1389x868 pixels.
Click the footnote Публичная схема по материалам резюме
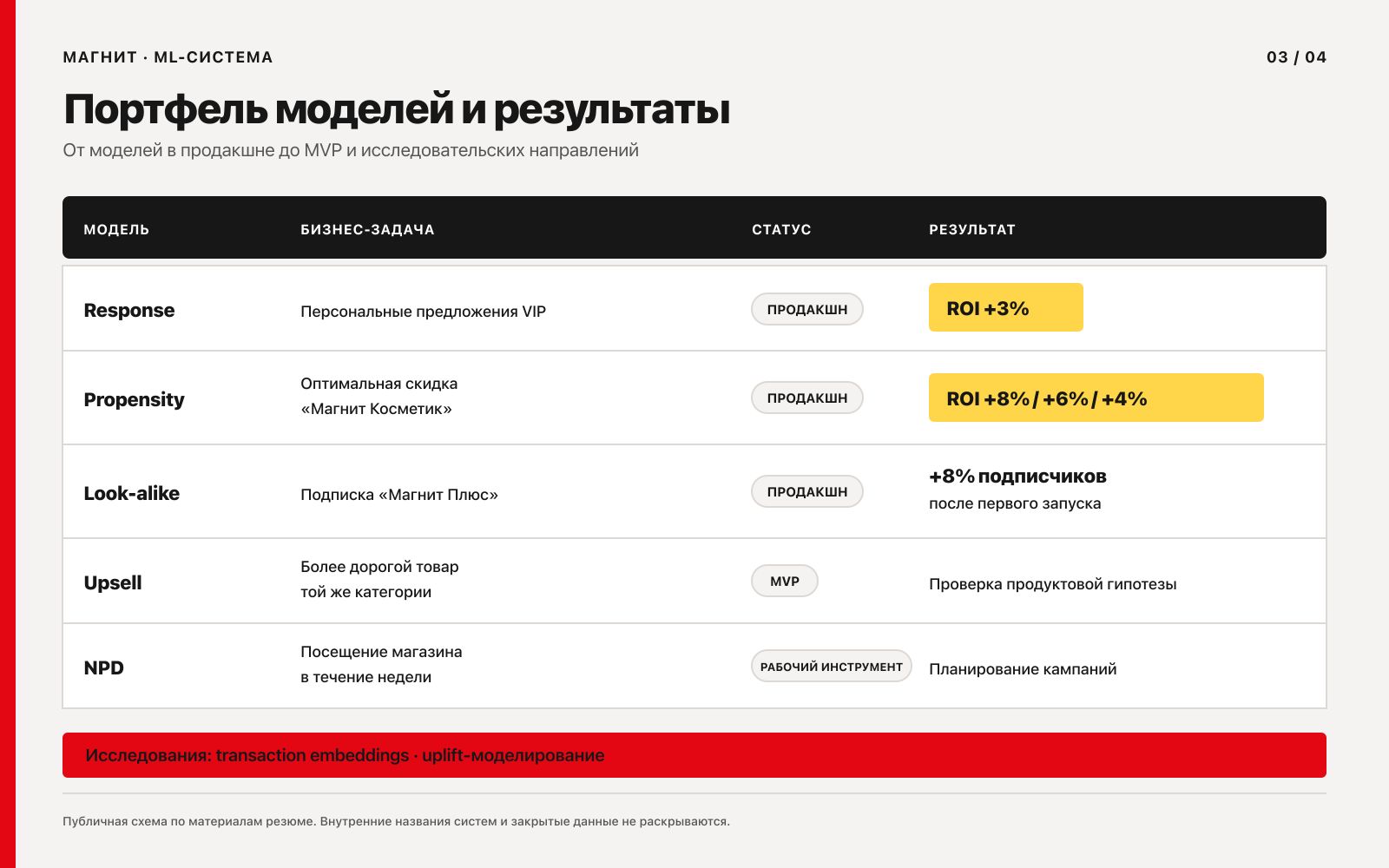[396, 821]
